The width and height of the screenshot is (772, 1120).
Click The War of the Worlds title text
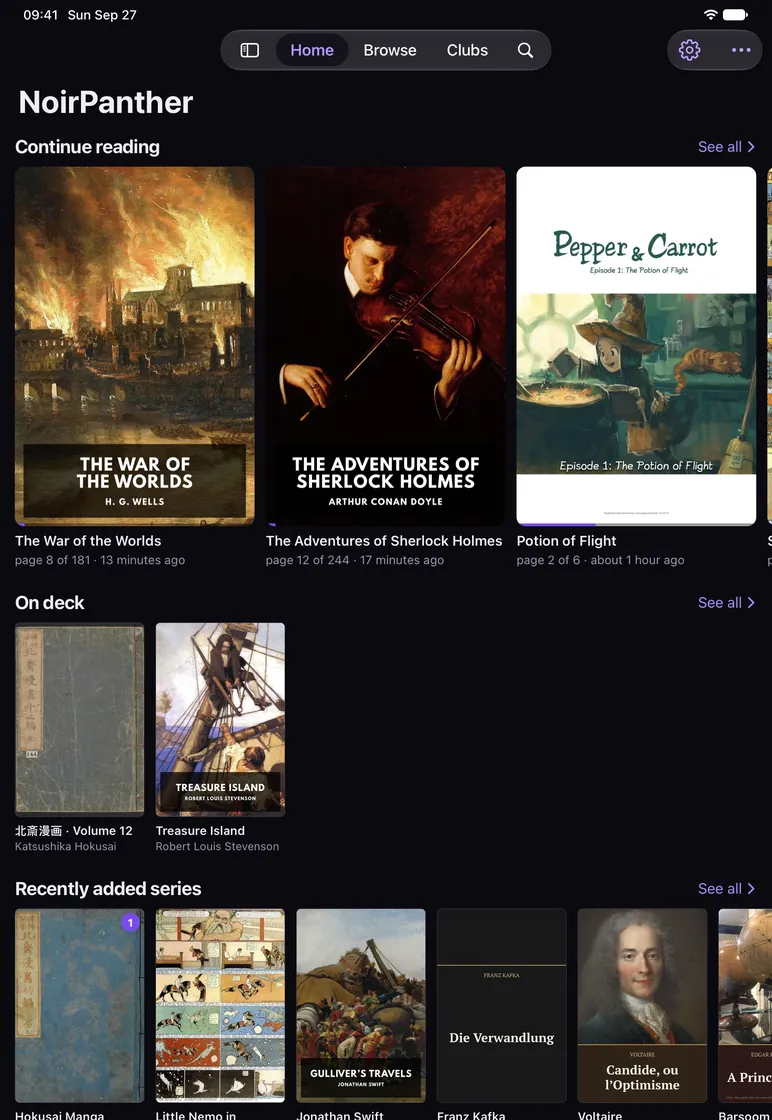(x=88, y=541)
